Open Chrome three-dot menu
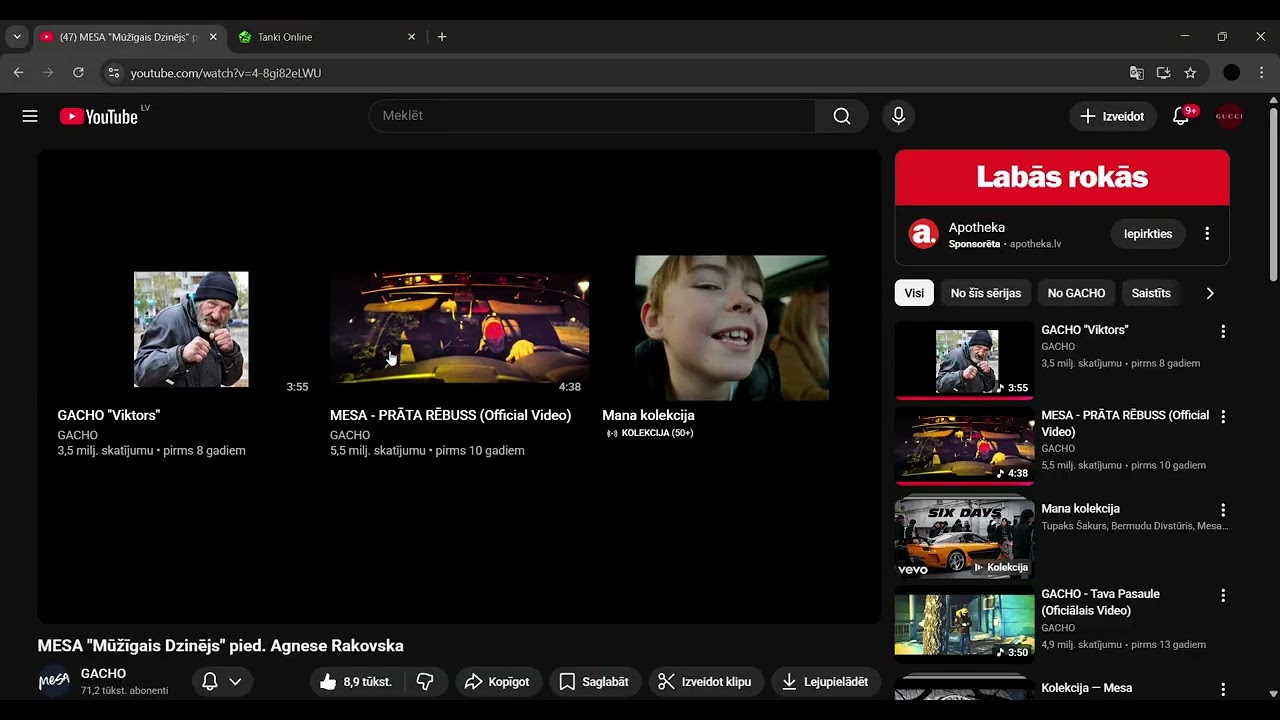Image resolution: width=1280 pixels, height=720 pixels. [x=1262, y=73]
